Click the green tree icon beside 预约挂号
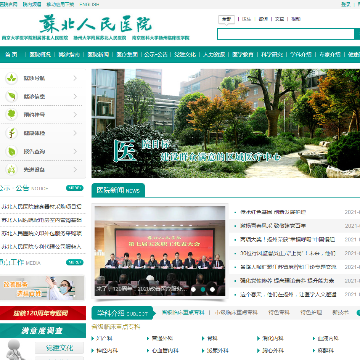Screen dimensions: 360x360 pyautogui.click(x=12, y=115)
